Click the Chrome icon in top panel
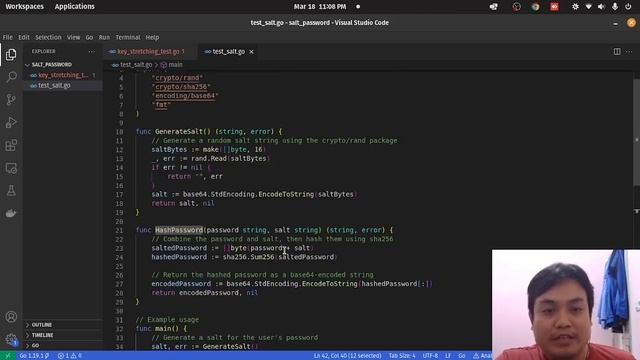 click(x=536, y=7)
